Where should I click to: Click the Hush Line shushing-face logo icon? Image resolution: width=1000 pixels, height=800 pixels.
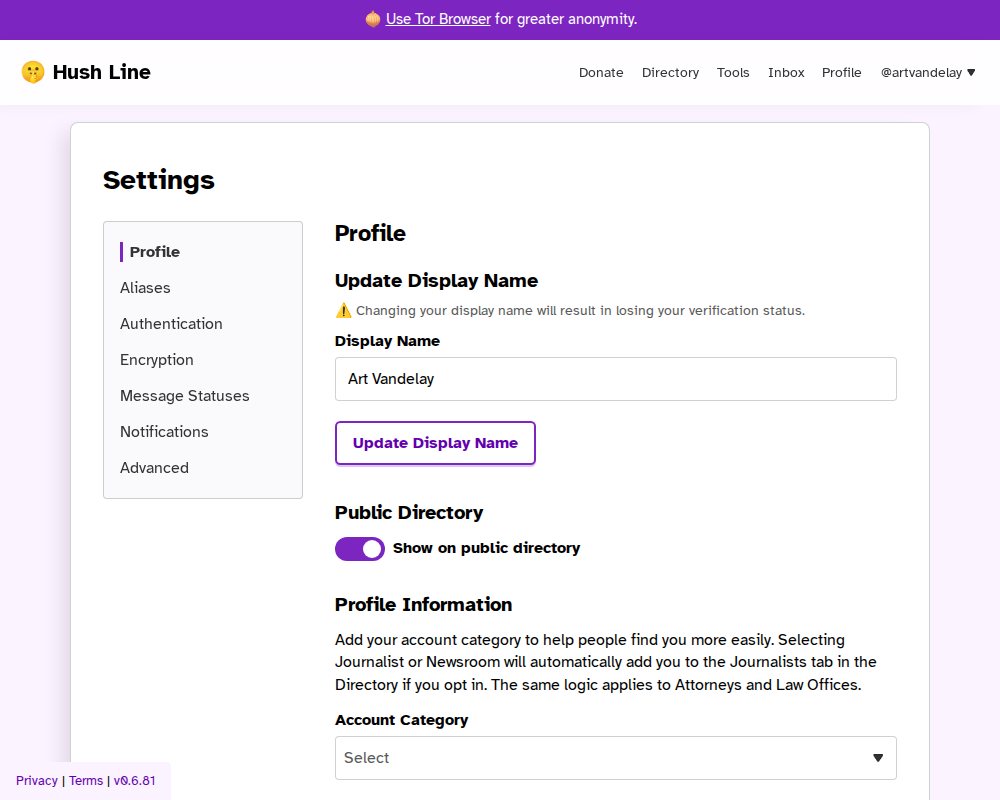pos(33,72)
